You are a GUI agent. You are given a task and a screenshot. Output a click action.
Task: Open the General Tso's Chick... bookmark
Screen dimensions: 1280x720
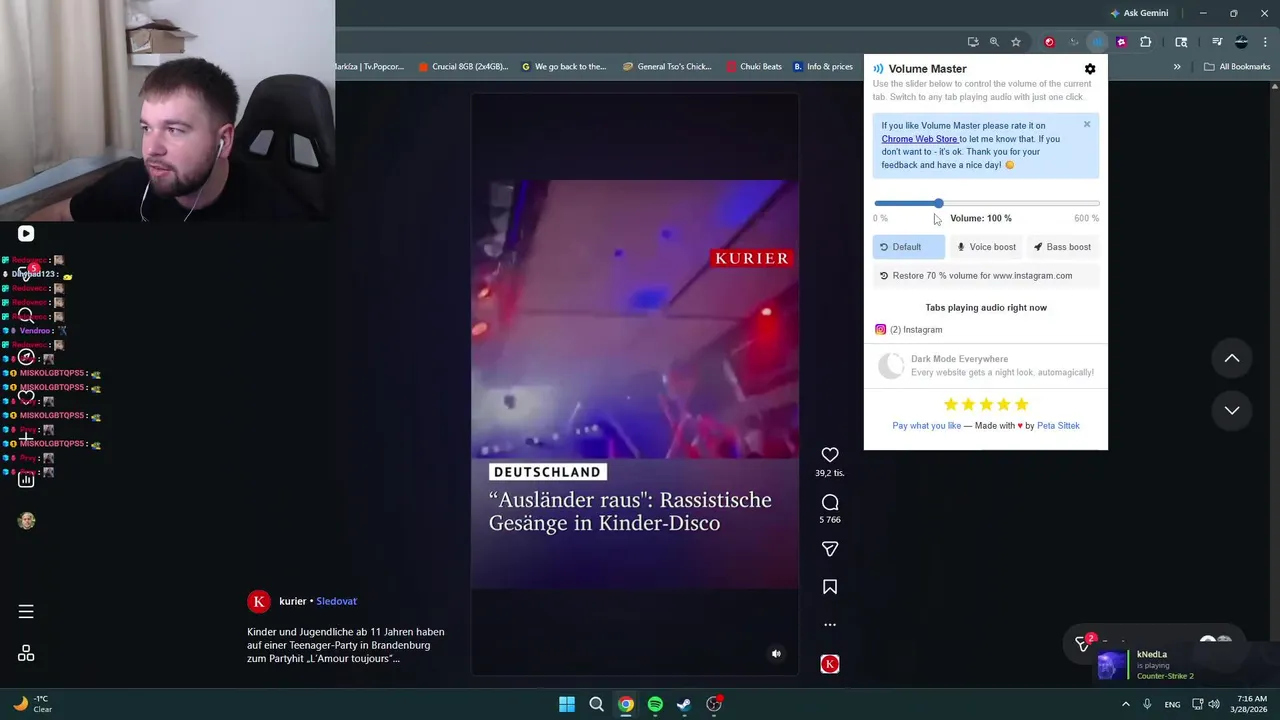point(667,67)
